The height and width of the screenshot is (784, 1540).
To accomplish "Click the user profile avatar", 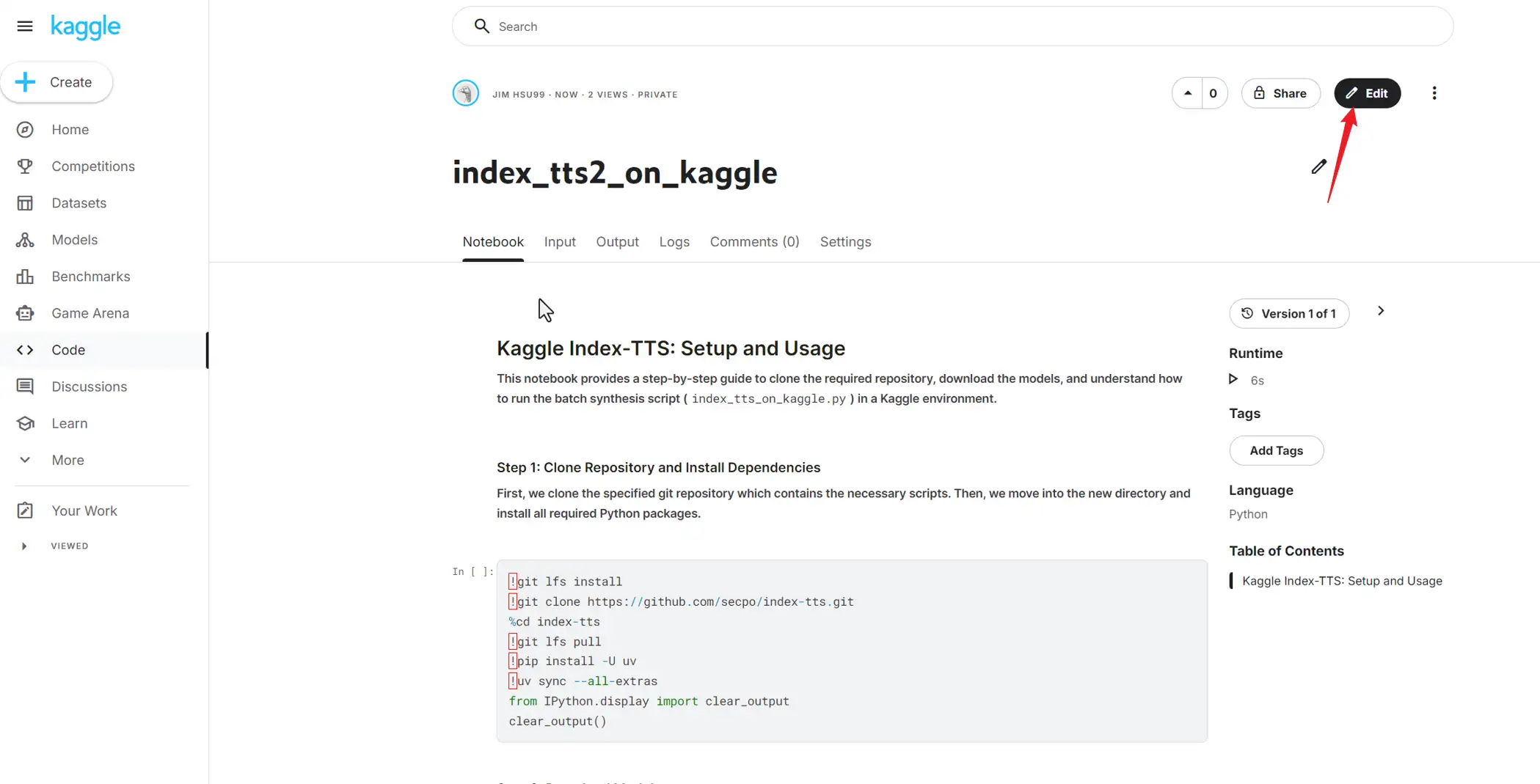I will [466, 93].
